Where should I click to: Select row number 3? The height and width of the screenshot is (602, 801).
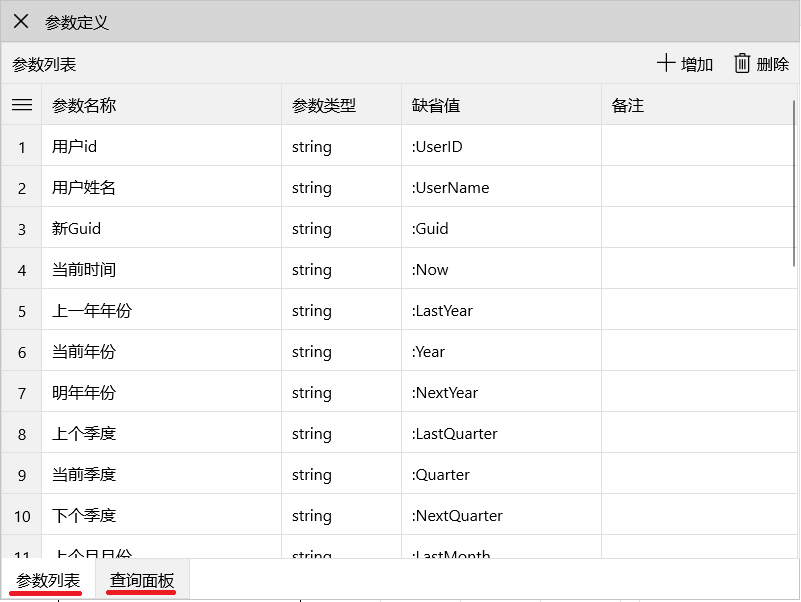pyautogui.click(x=21, y=228)
